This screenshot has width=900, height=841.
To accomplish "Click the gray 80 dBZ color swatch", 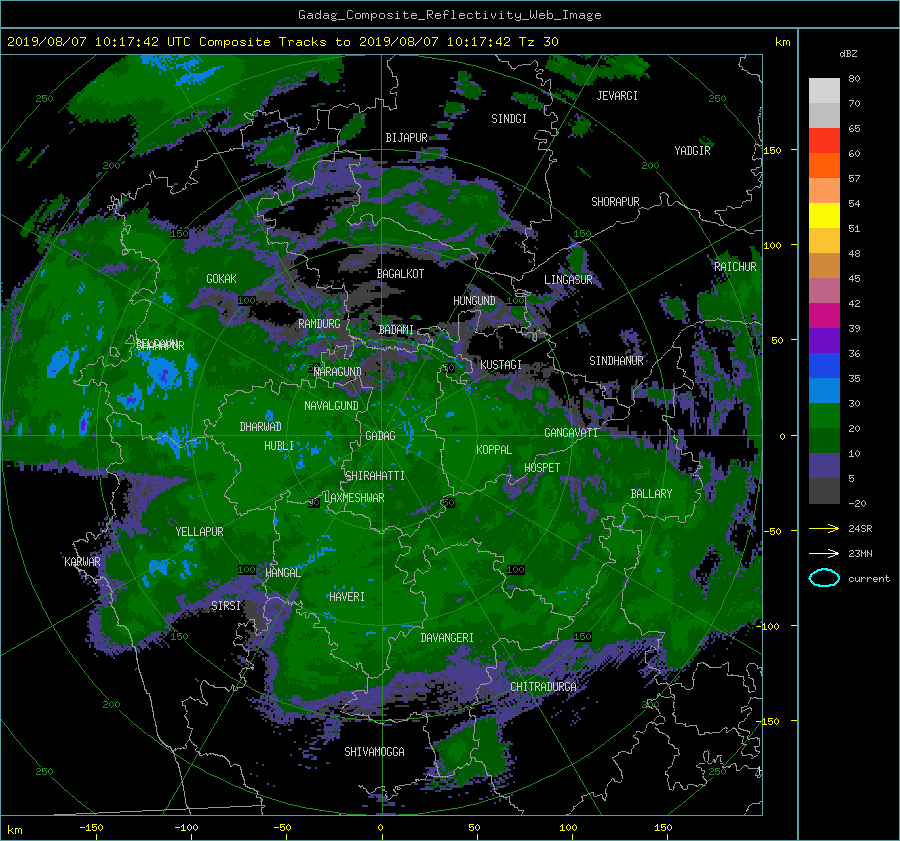I will pyautogui.click(x=824, y=90).
